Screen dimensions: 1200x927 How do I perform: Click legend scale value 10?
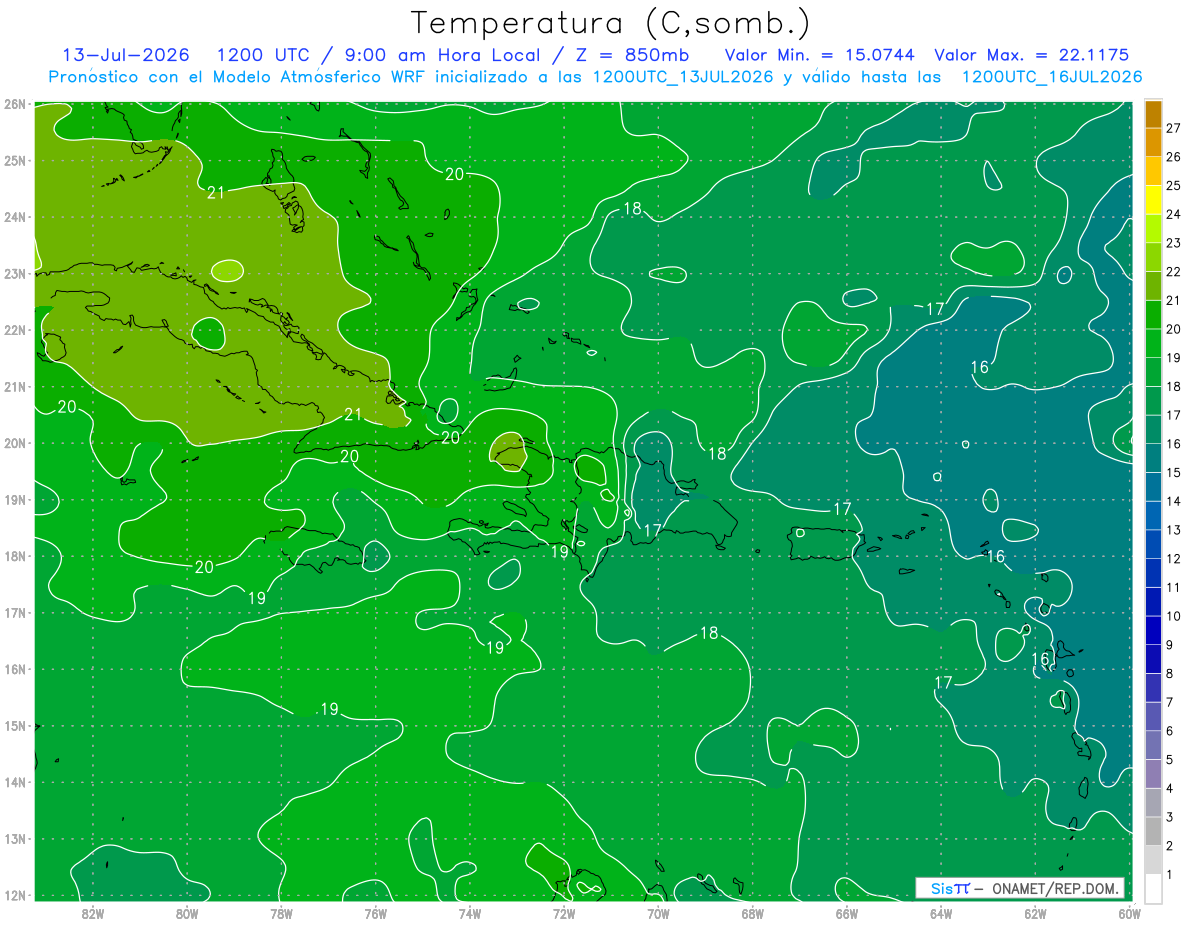pos(1173,616)
